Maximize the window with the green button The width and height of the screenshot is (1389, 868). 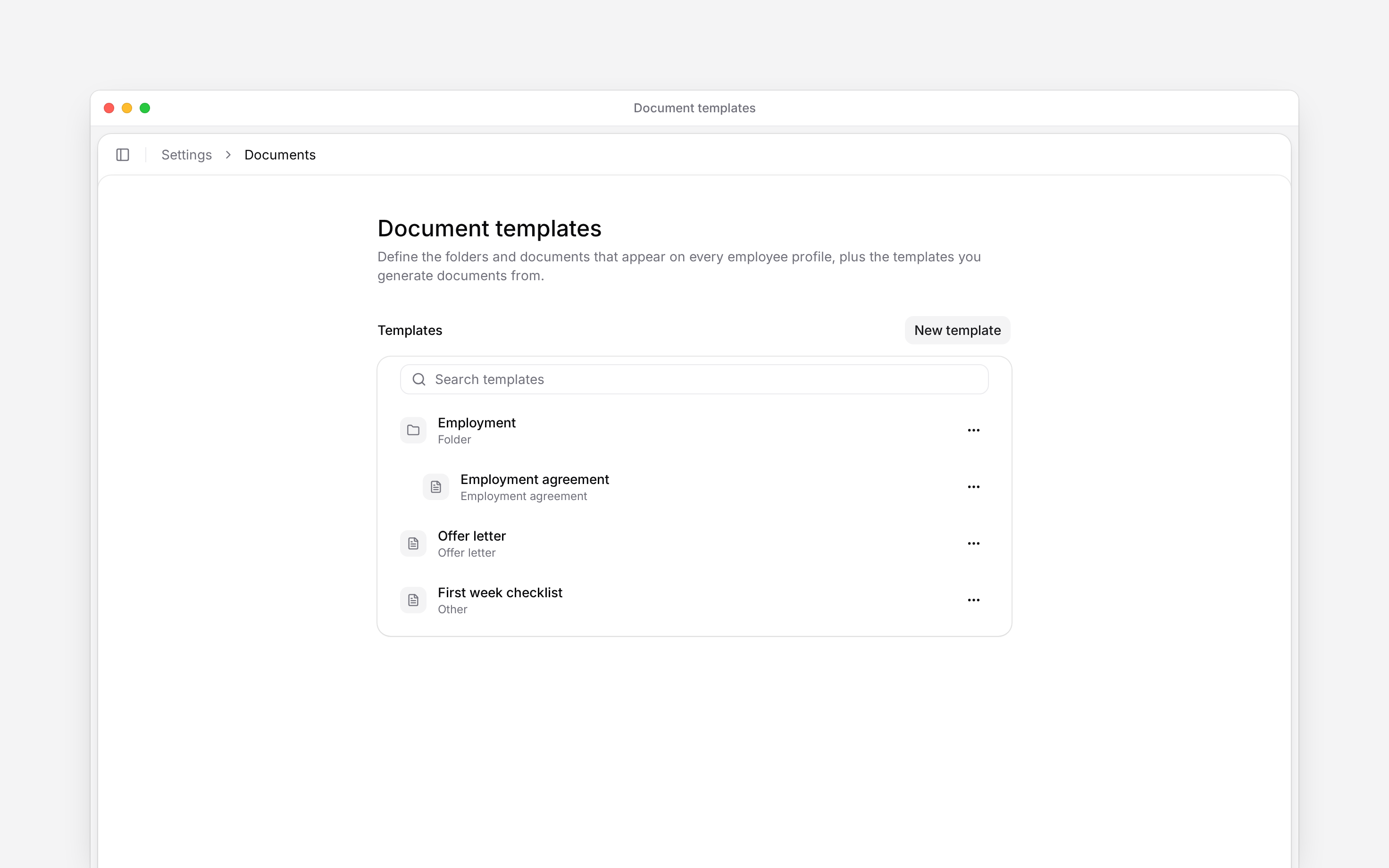(145, 108)
